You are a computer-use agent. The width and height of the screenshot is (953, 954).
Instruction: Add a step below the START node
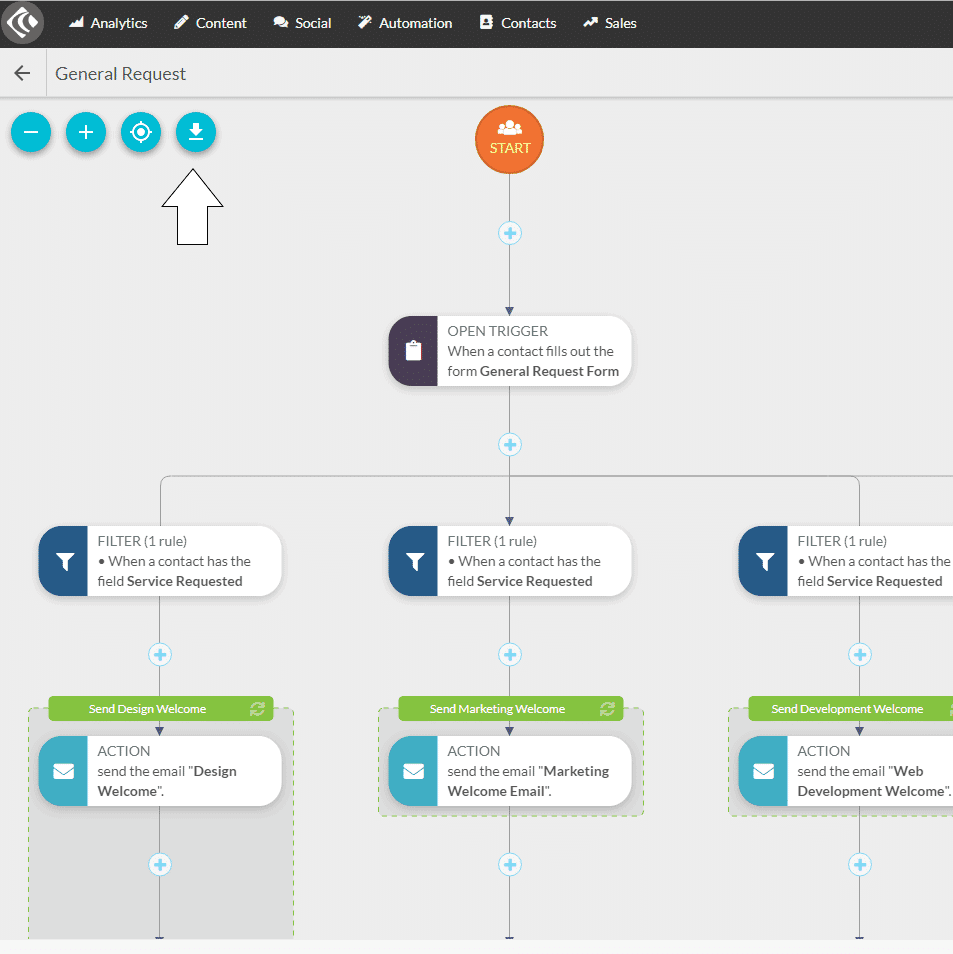(510, 233)
